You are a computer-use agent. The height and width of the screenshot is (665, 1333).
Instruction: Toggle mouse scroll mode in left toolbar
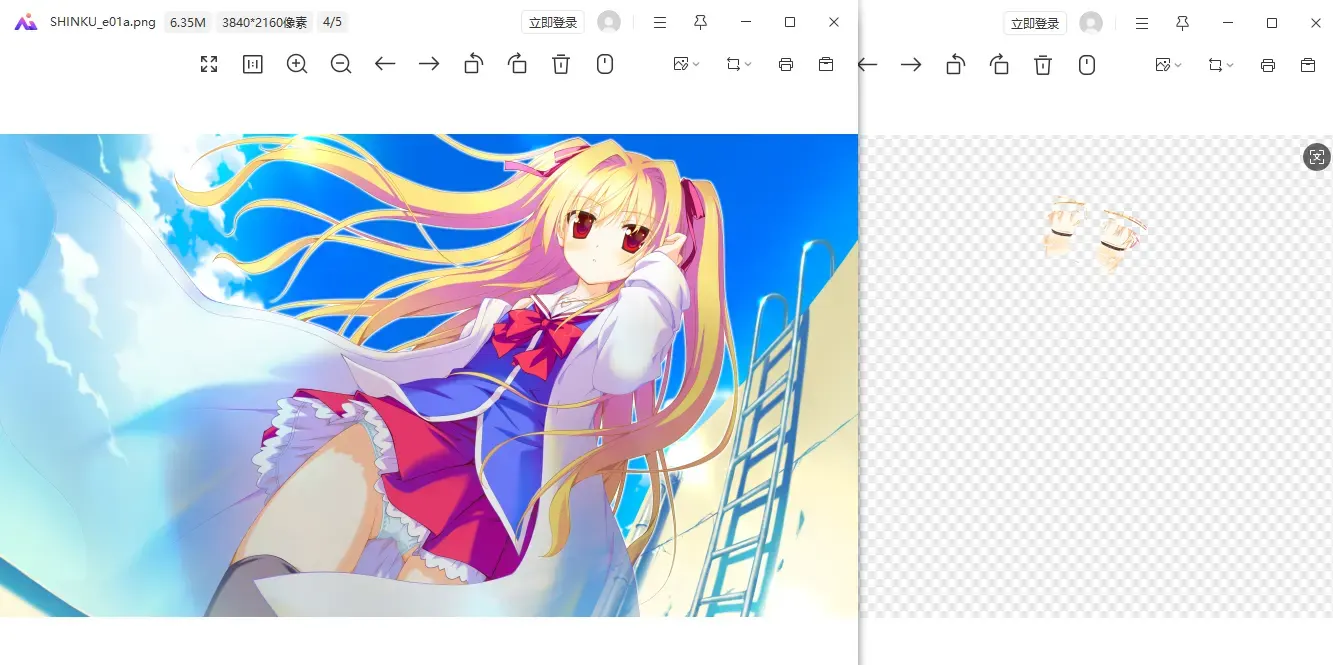[x=605, y=64]
